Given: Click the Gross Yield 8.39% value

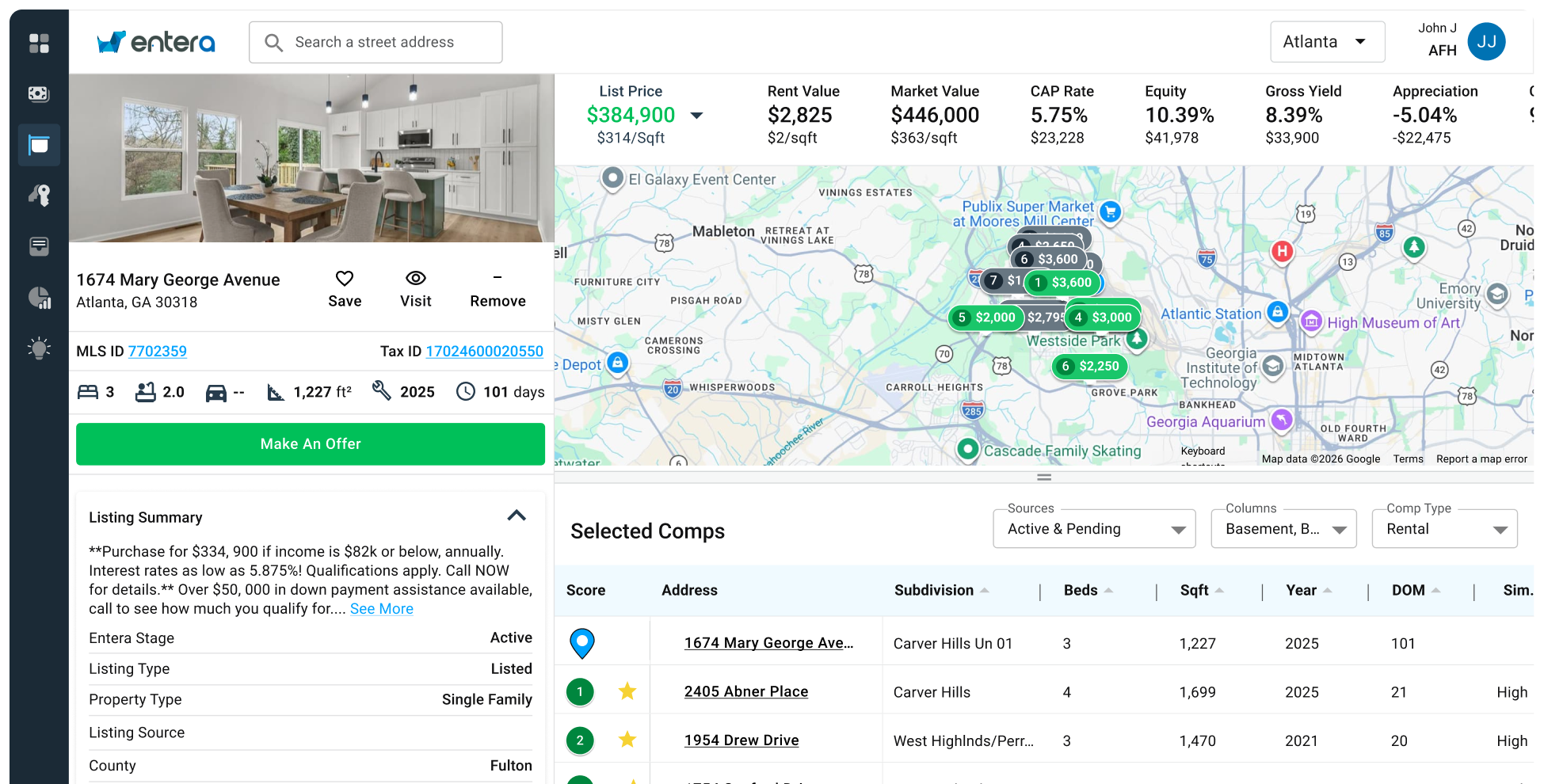Looking at the screenshot, I should point(1294,116).
